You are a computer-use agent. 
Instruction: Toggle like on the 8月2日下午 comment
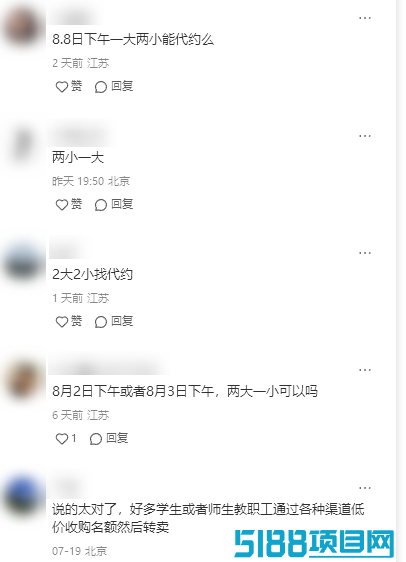coord(66,438)
